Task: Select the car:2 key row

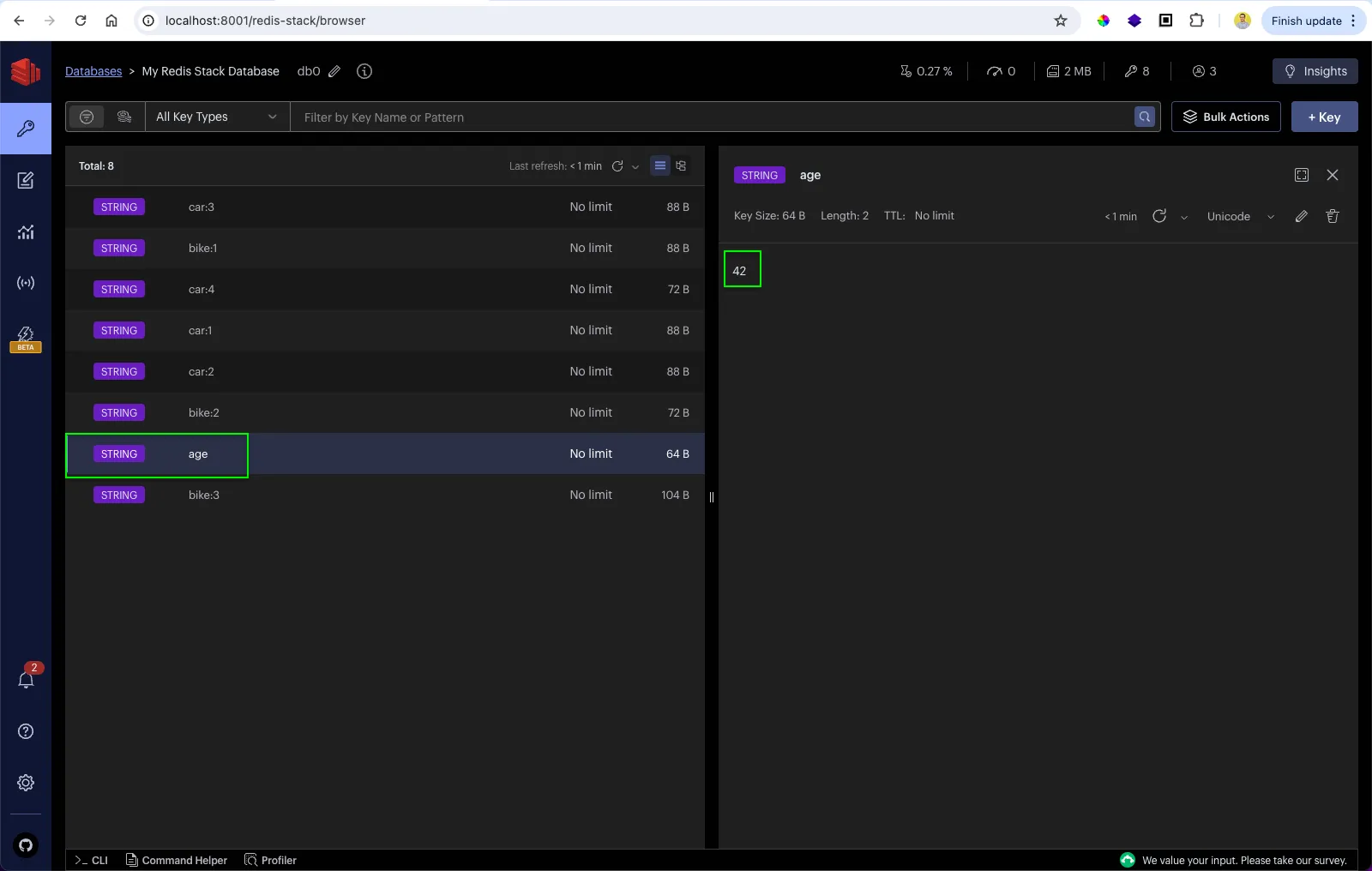Action: click(385, 371)
